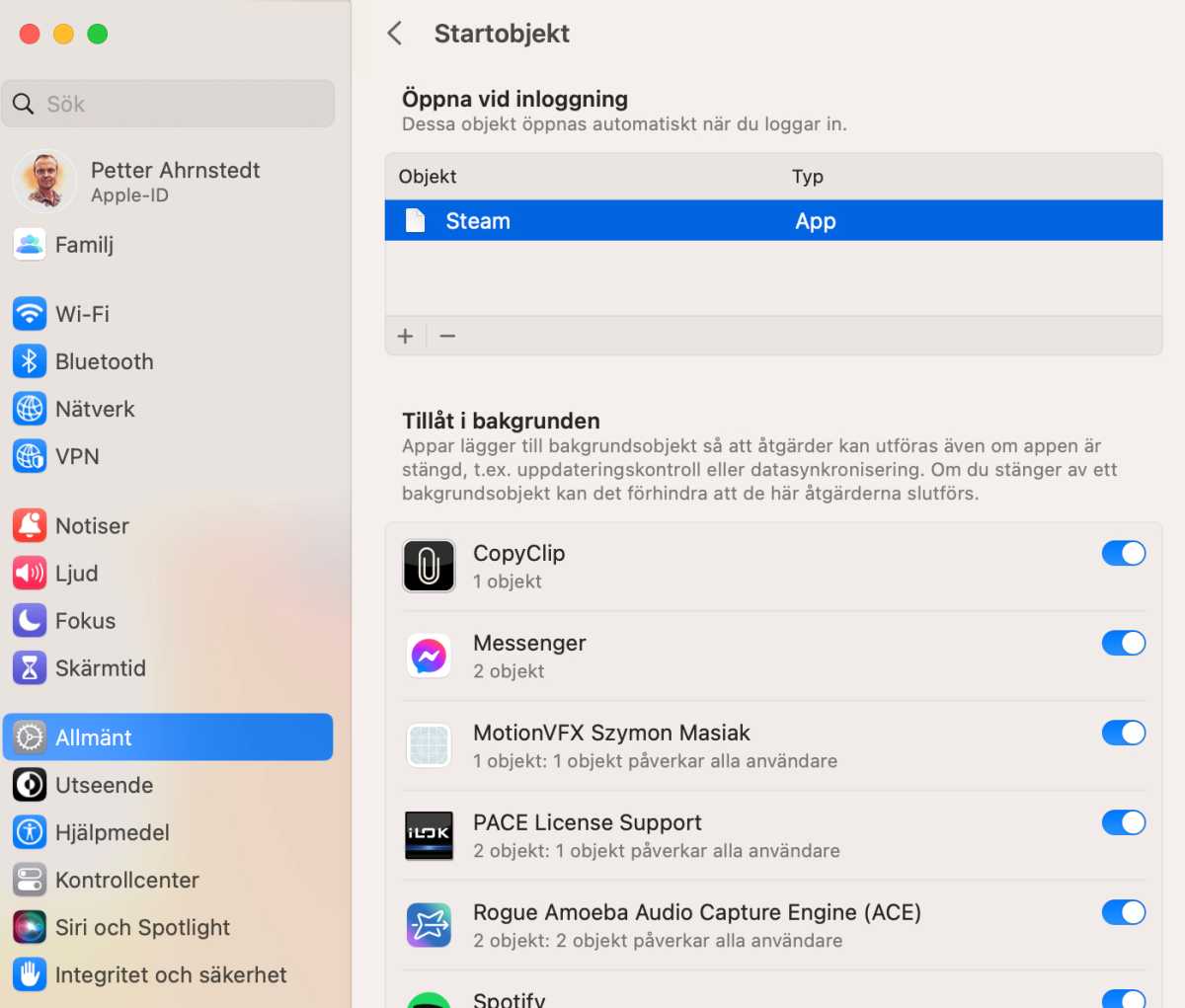Toggle MotionVFX Szymon Masiak switch
This screenshot has height=1008, width=1185.
point(1124,733)
